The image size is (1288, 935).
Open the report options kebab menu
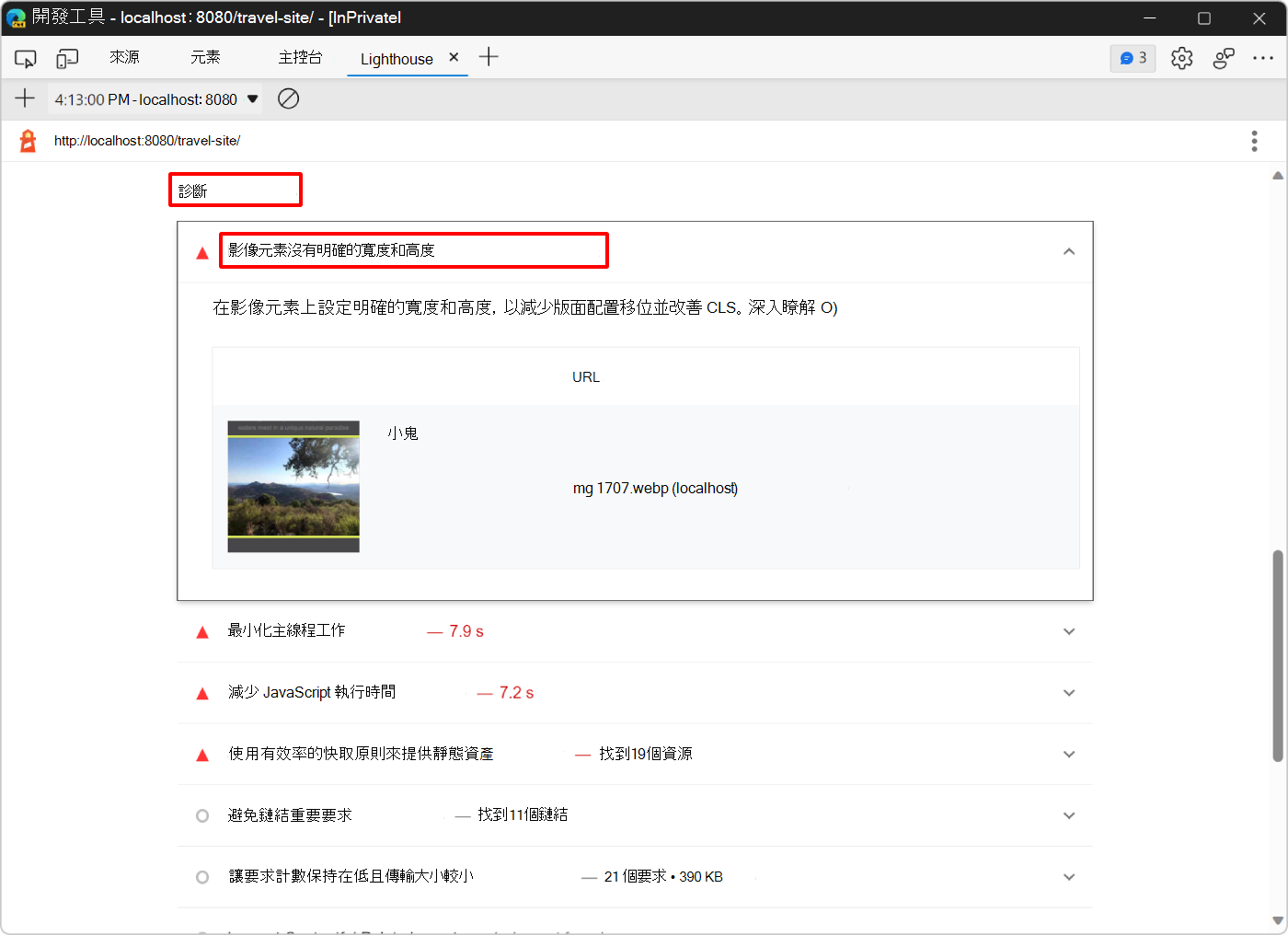coord(1254,140)
